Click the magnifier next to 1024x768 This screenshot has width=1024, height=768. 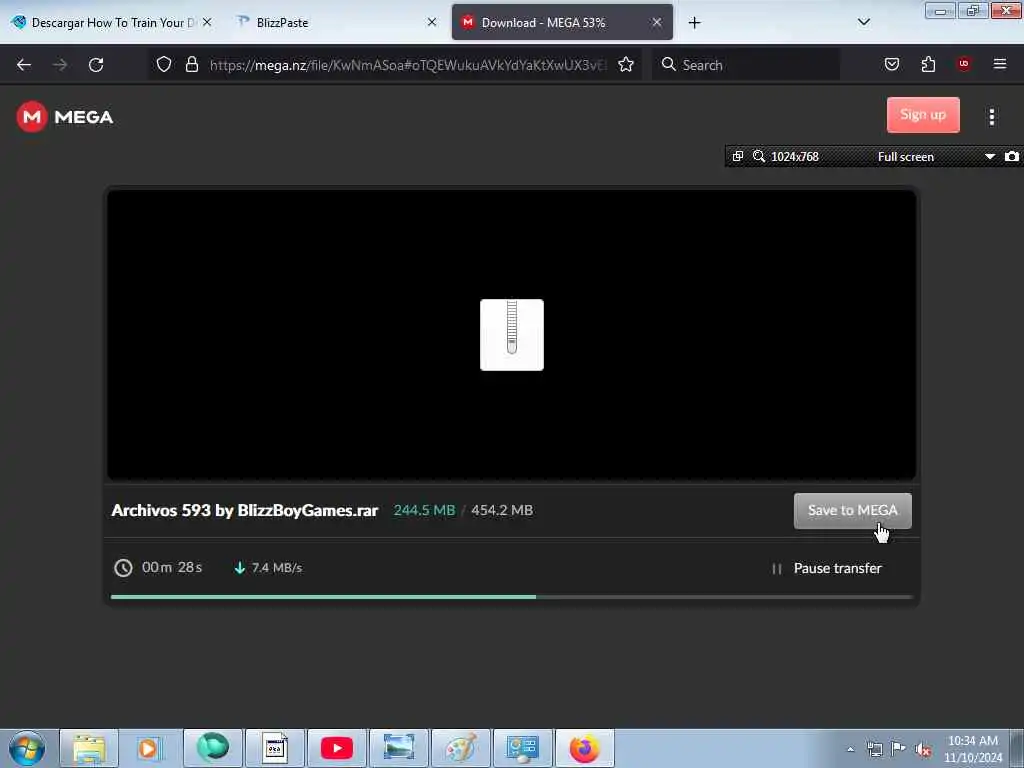click(759, 157)
